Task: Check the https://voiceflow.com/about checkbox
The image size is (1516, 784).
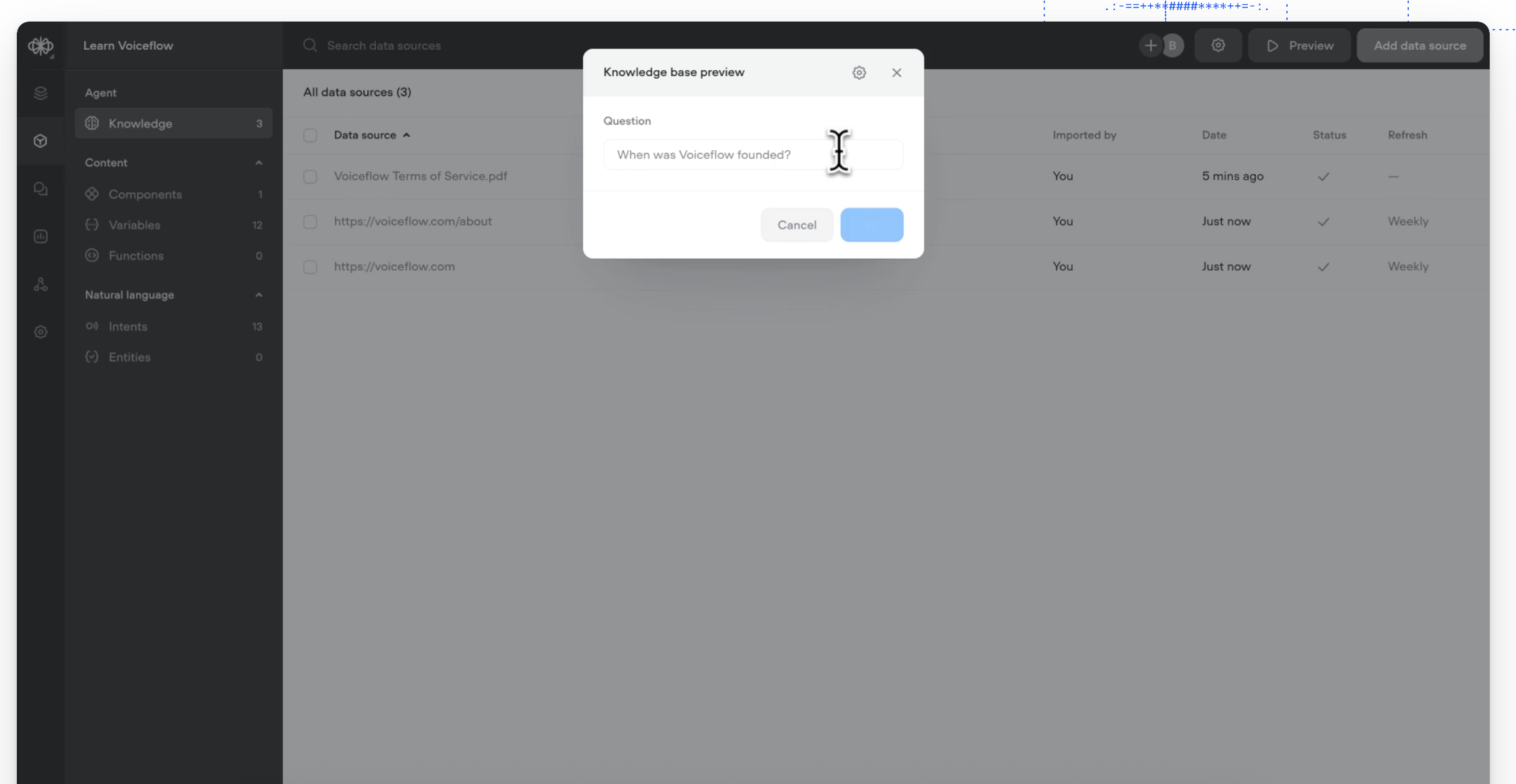Action: pyautogui.click(x=310, y=222)
